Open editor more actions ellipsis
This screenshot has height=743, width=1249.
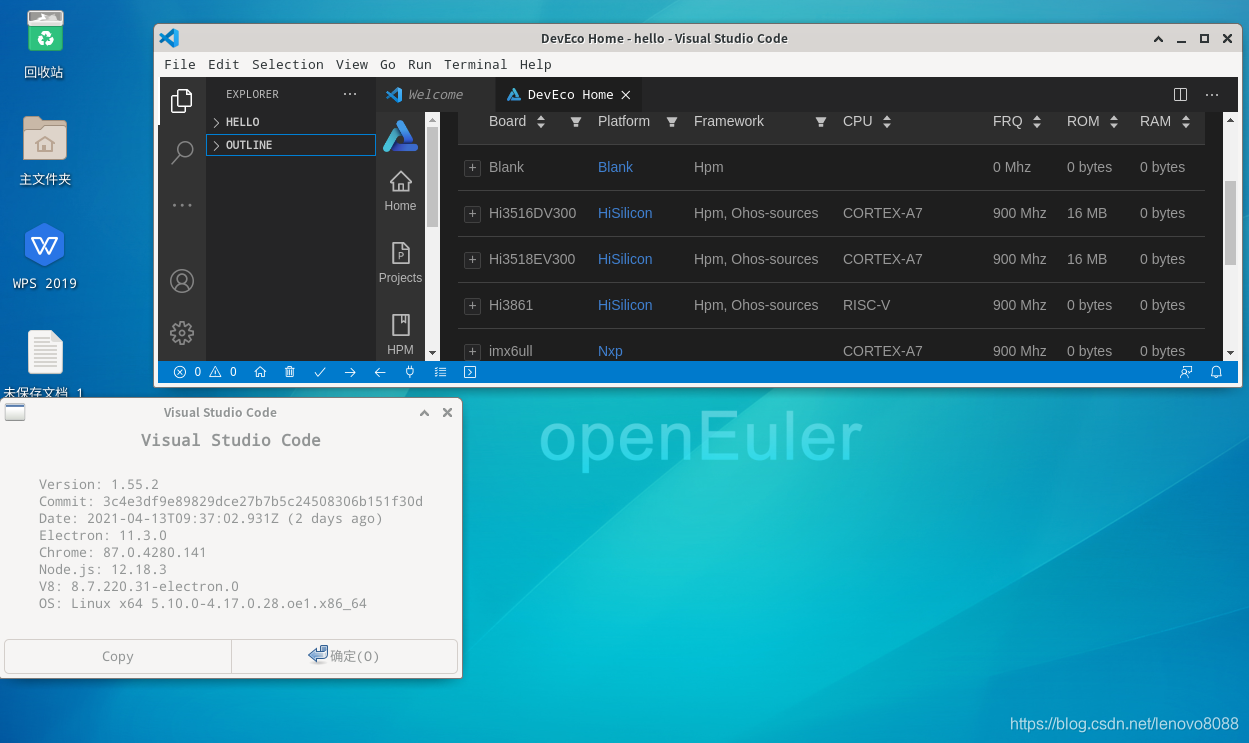[1212, 95]
